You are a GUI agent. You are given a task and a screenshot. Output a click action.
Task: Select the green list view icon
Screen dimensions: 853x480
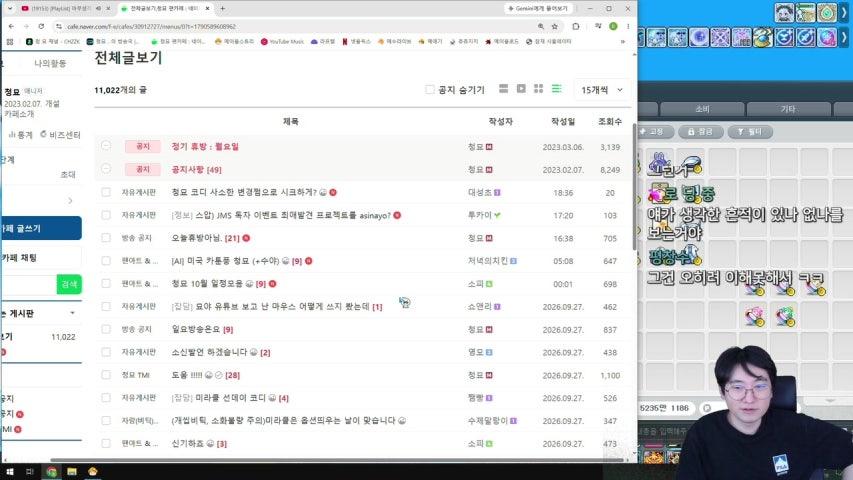coord(557,89)
